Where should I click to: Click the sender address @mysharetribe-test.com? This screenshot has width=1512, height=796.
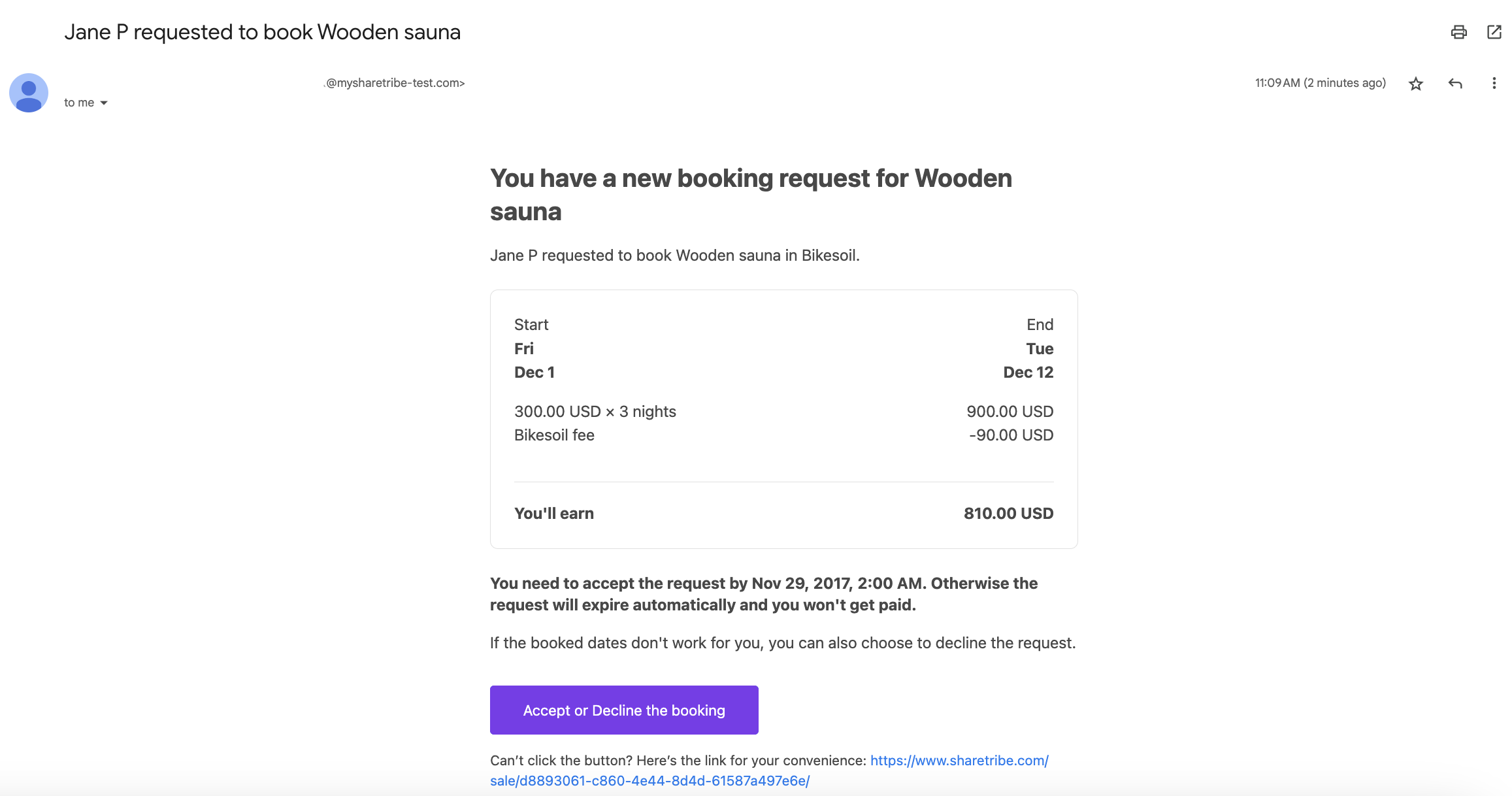(395, 83)
